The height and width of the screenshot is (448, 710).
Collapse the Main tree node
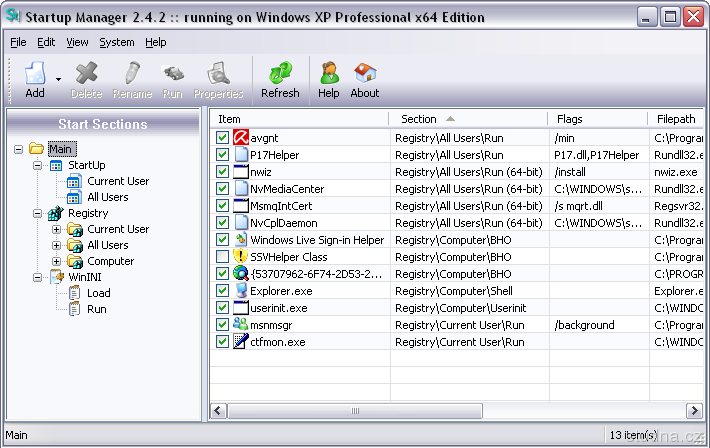tap(20, 149)
